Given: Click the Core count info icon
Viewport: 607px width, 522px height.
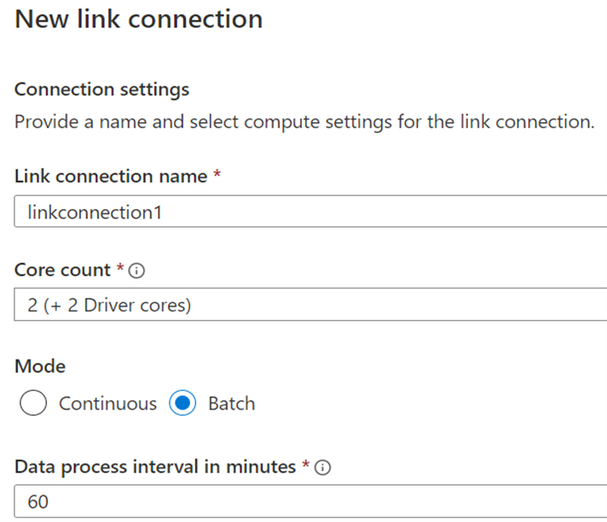Looking at the screenshot, I should click(137, 271).
